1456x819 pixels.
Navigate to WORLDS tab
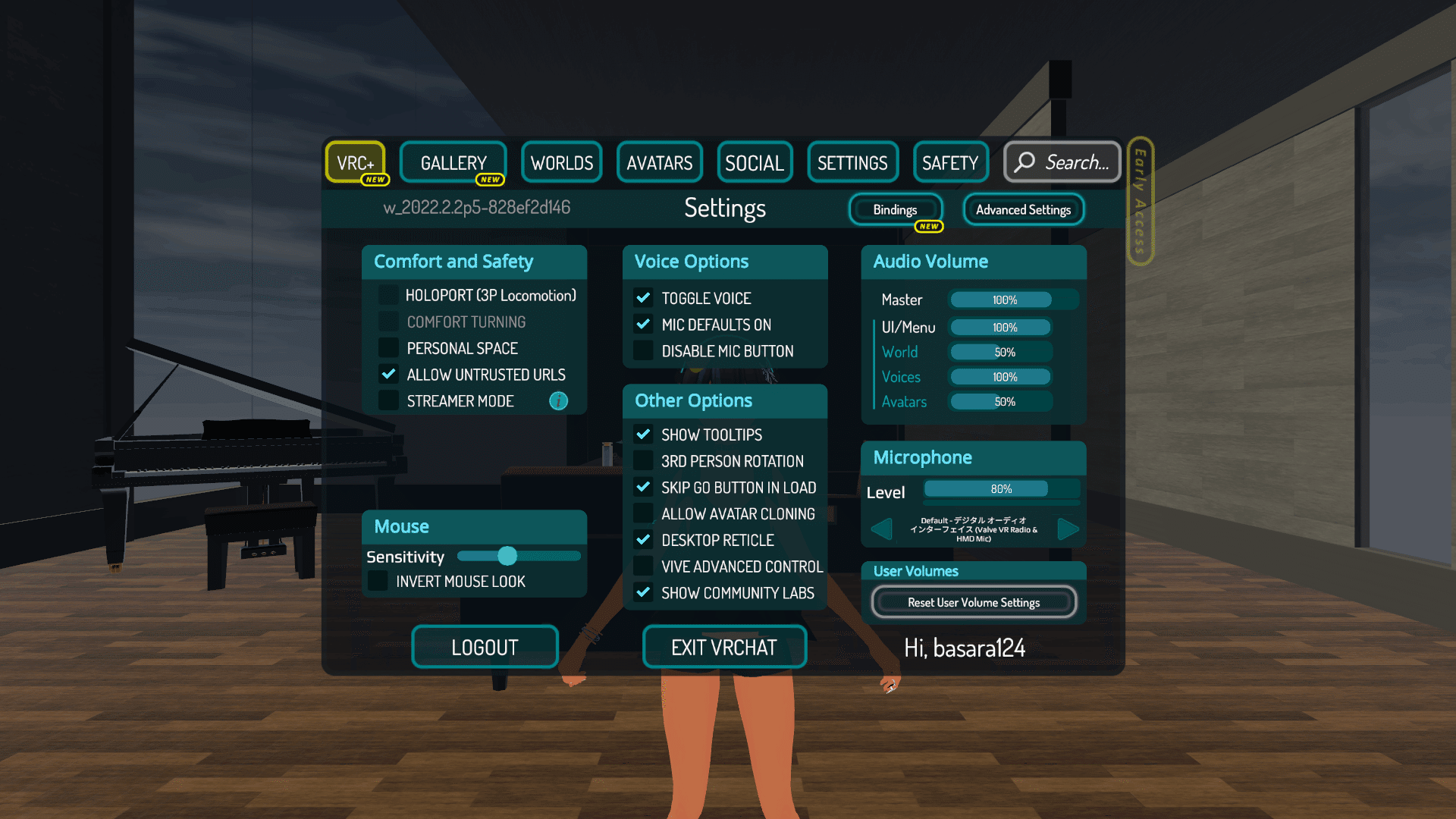click(x=561, y=162)
